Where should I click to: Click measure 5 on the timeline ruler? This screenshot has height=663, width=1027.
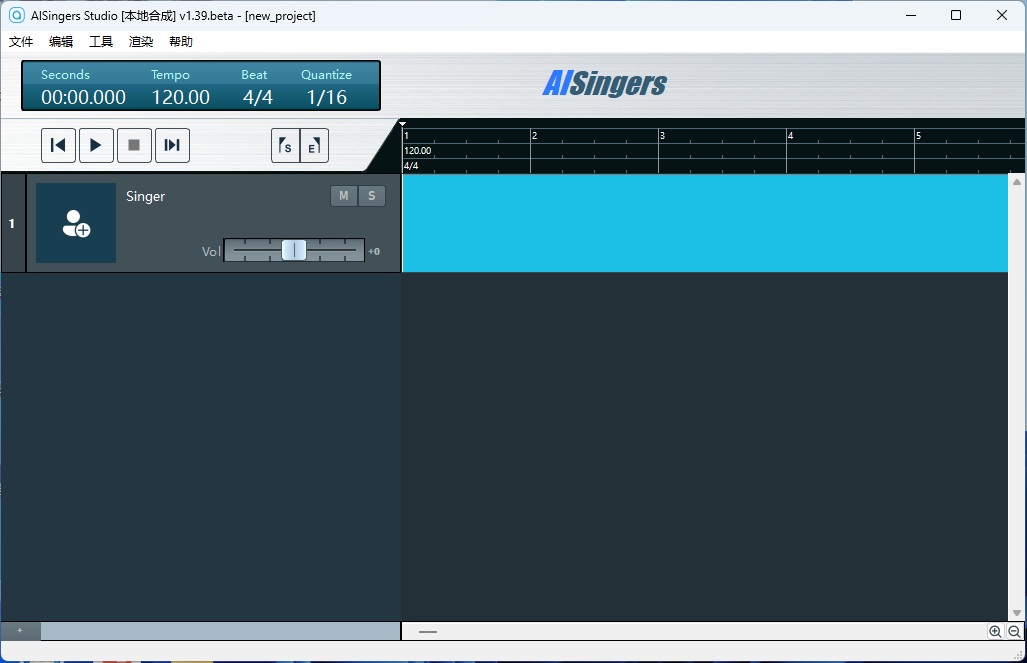pos(918,136)
